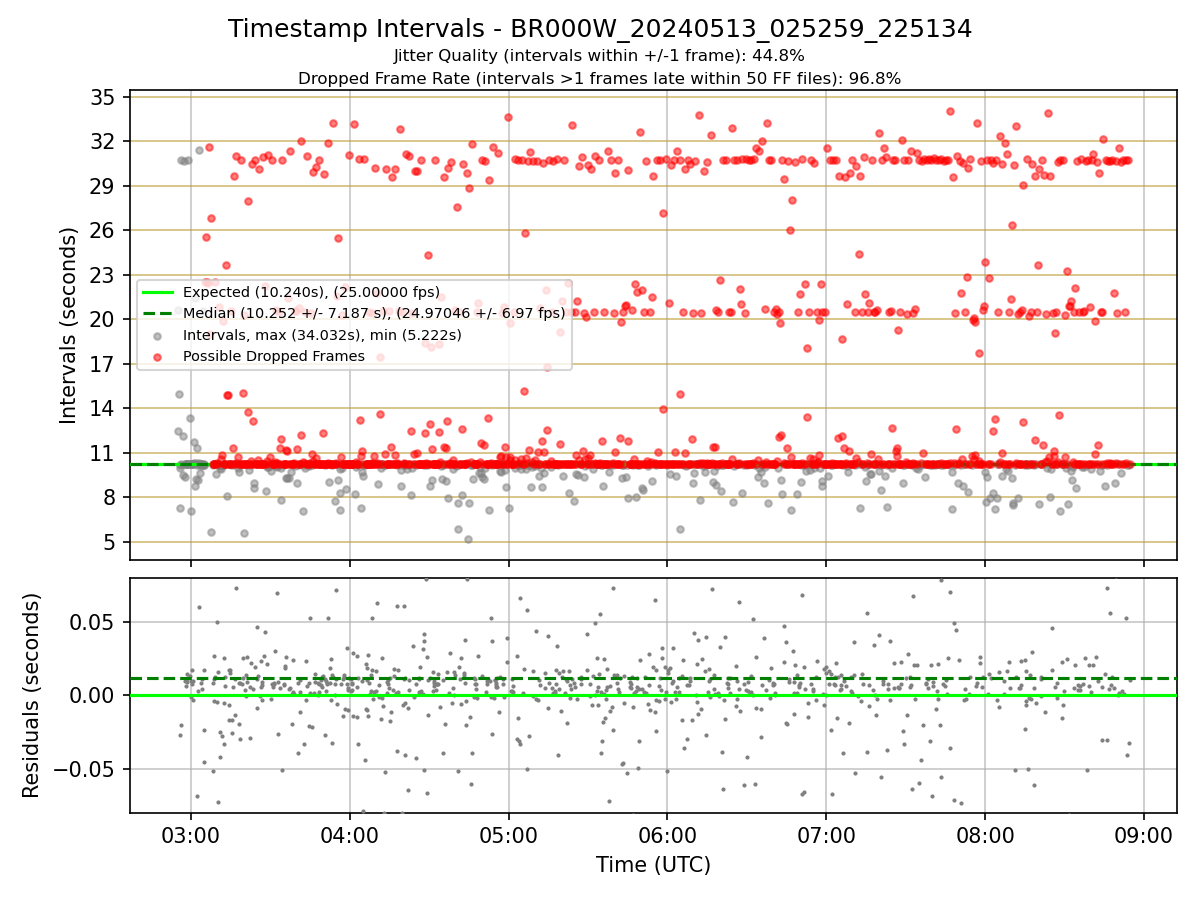Click the gray marker swatch in the legend
Screen dimensions: 1200x900
click(159, 335)
